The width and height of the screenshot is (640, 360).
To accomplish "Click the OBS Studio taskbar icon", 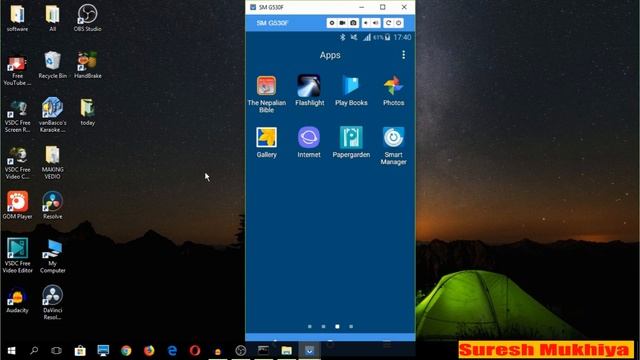I will (x=241, y=350).
